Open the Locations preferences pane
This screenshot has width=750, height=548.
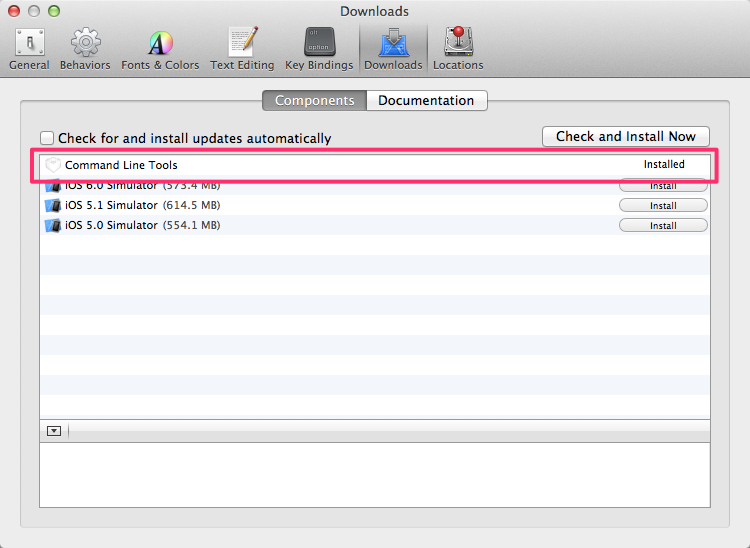(x=458, y=50)
